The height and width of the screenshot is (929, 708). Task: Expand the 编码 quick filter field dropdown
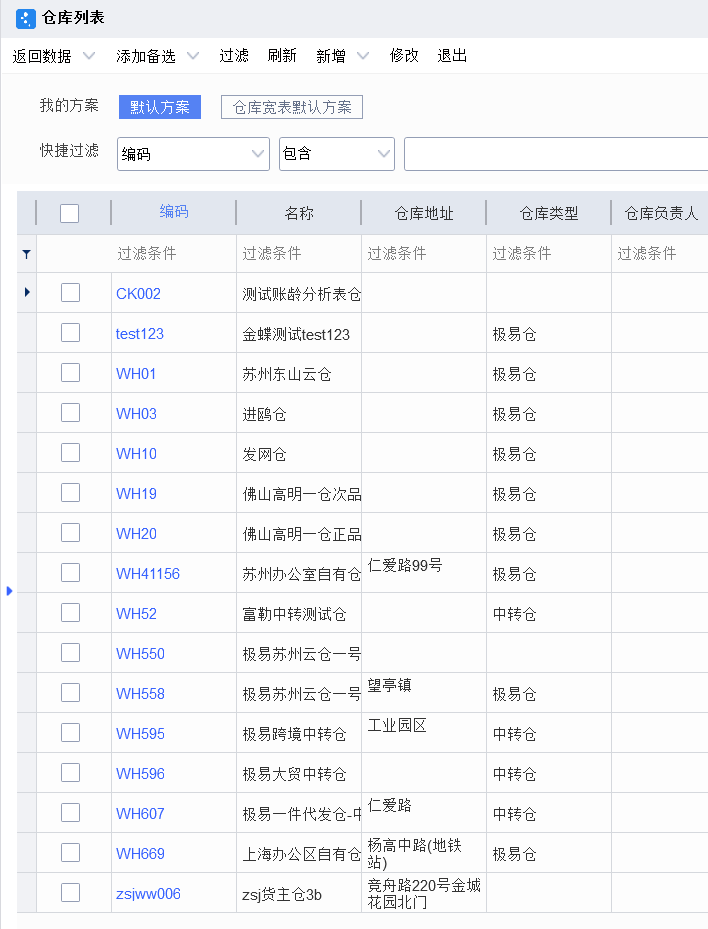point(258,154)
